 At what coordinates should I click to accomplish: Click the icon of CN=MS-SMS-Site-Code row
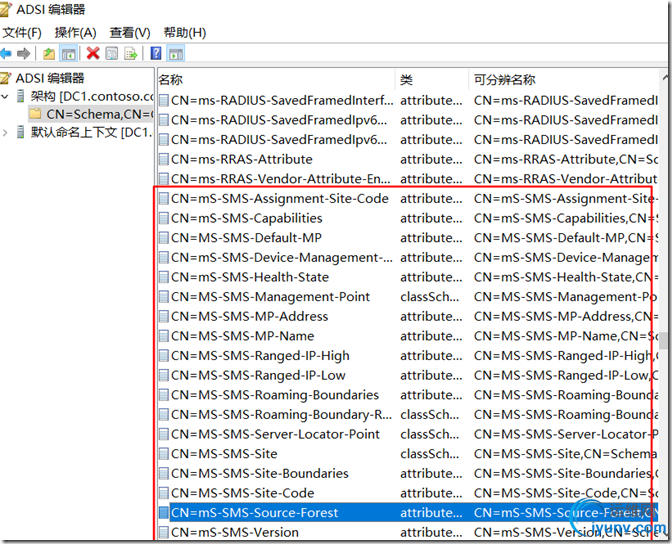163,493
